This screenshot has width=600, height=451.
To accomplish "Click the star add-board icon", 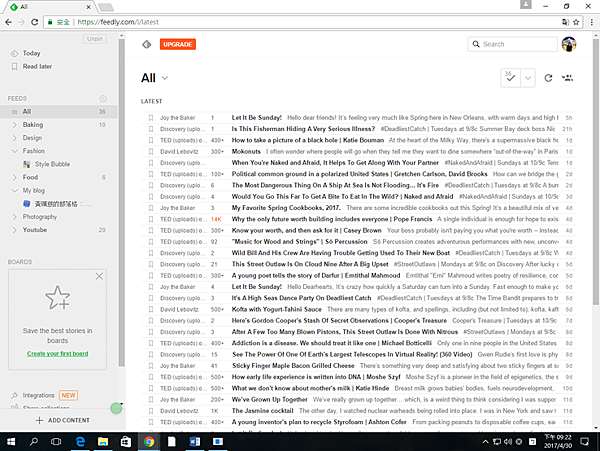I will 58,298.
